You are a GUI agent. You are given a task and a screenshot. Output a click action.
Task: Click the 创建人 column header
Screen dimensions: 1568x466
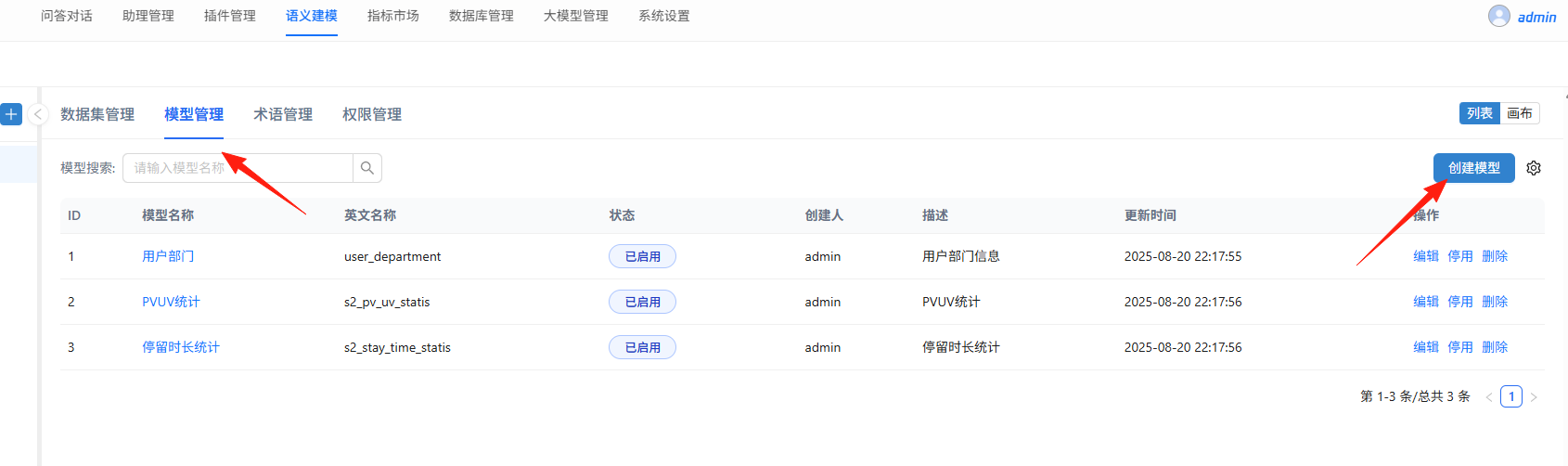point(824,215)
